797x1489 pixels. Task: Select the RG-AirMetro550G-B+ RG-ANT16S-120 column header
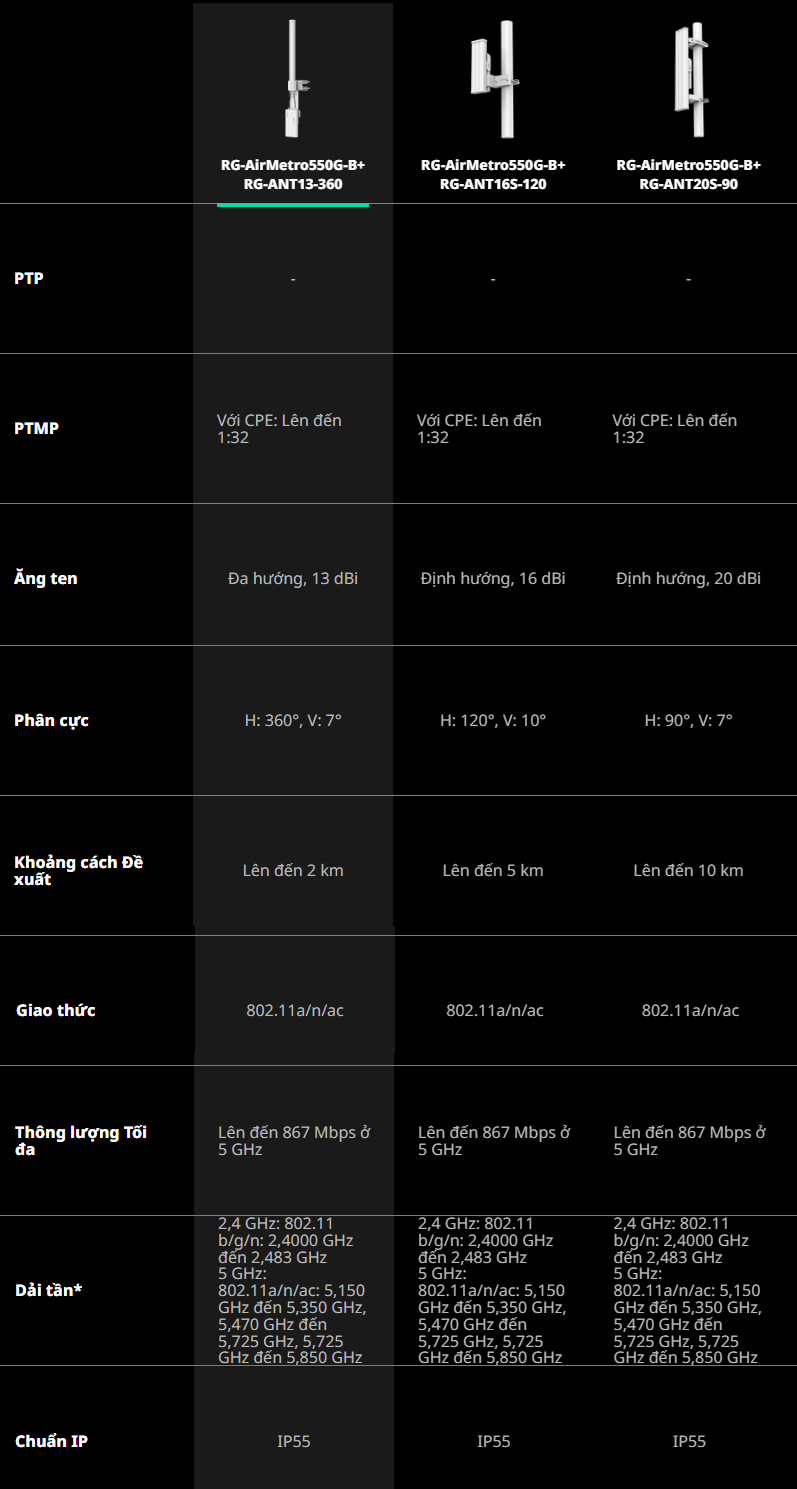(493, 174)
